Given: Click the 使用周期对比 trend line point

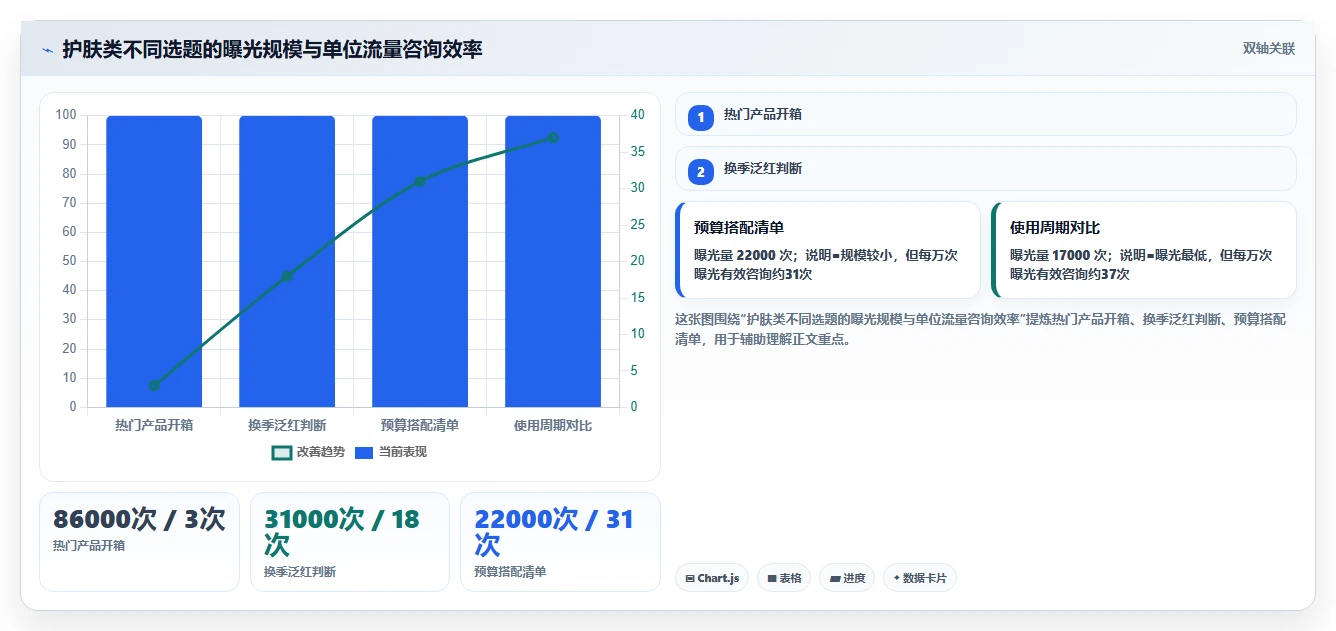Looking at the screenshot, I should 553,137.
